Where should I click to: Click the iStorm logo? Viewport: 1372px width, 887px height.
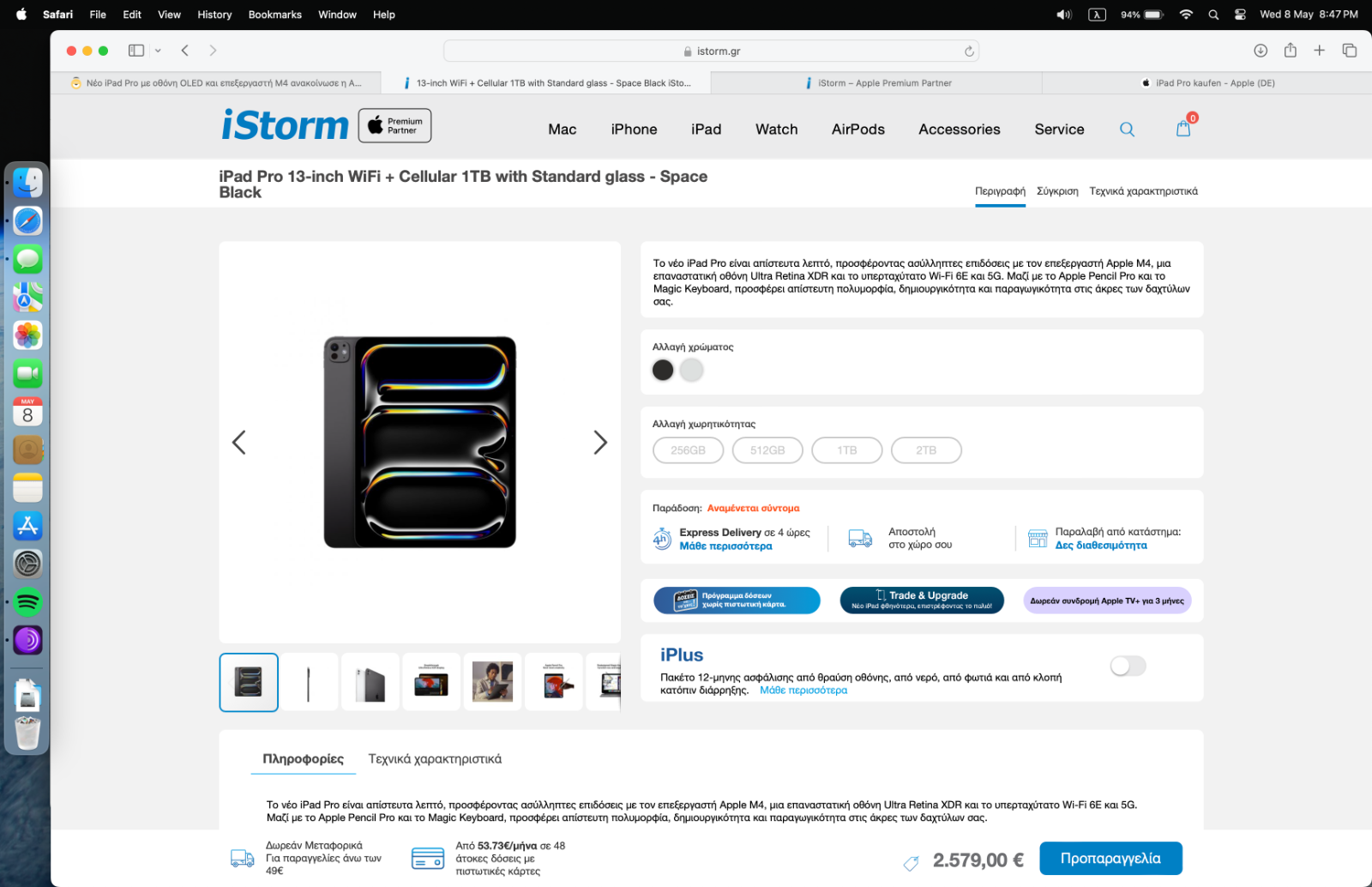click(286, 125)
